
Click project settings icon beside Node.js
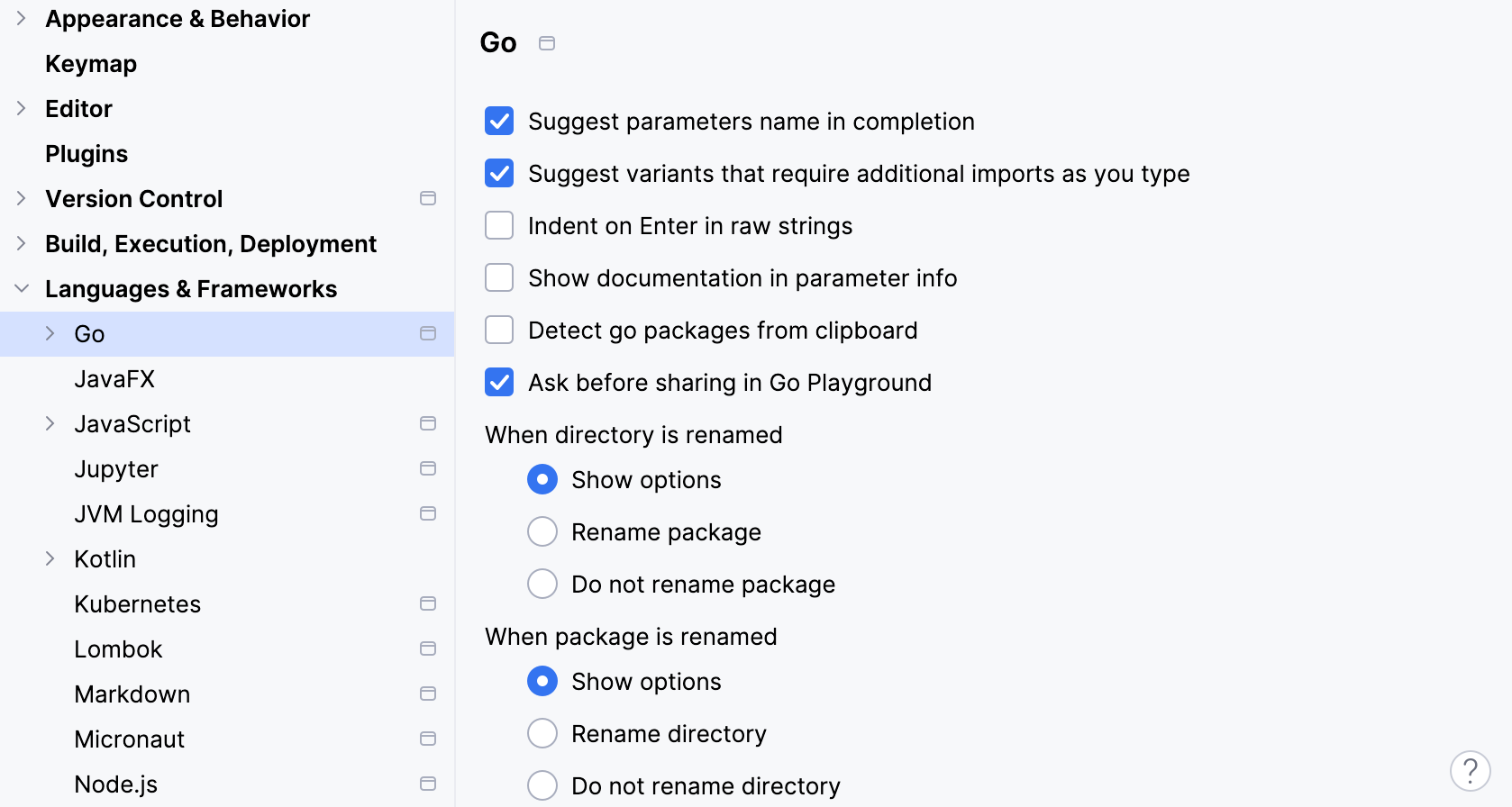pyautogui.click(x=428, y=784)
